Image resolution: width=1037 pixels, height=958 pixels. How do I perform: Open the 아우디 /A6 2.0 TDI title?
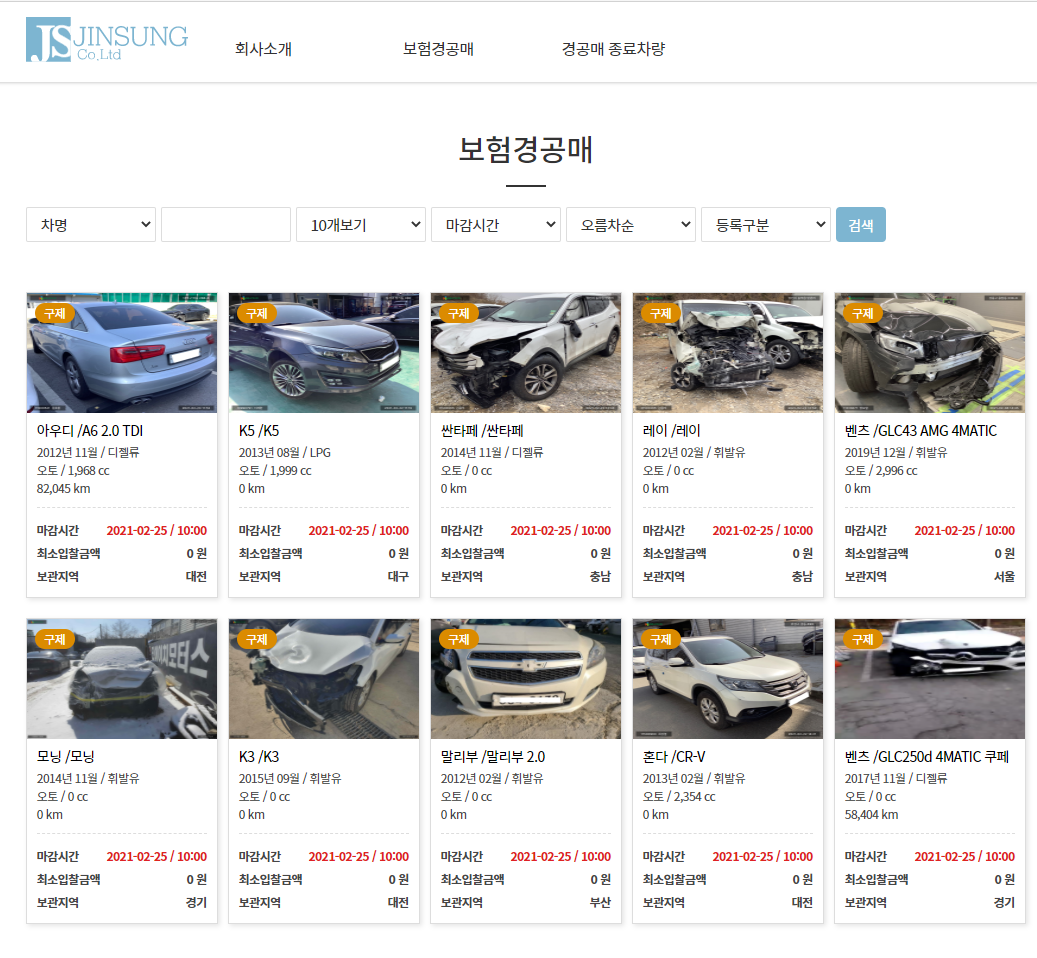90,431
